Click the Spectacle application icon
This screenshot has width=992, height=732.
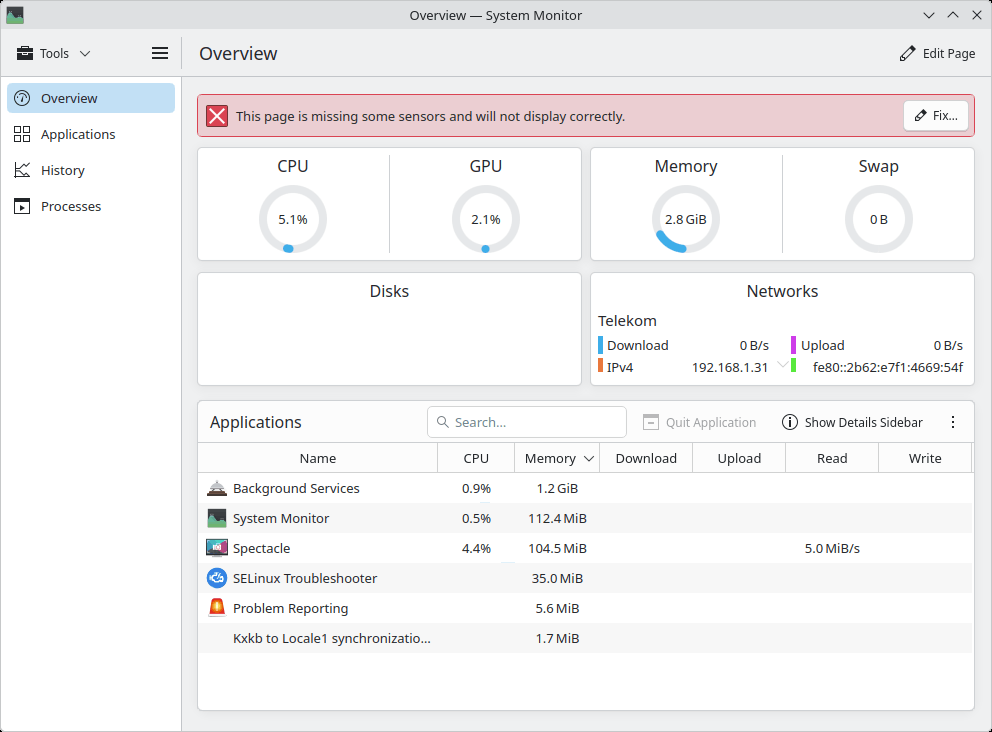[217, 548]
